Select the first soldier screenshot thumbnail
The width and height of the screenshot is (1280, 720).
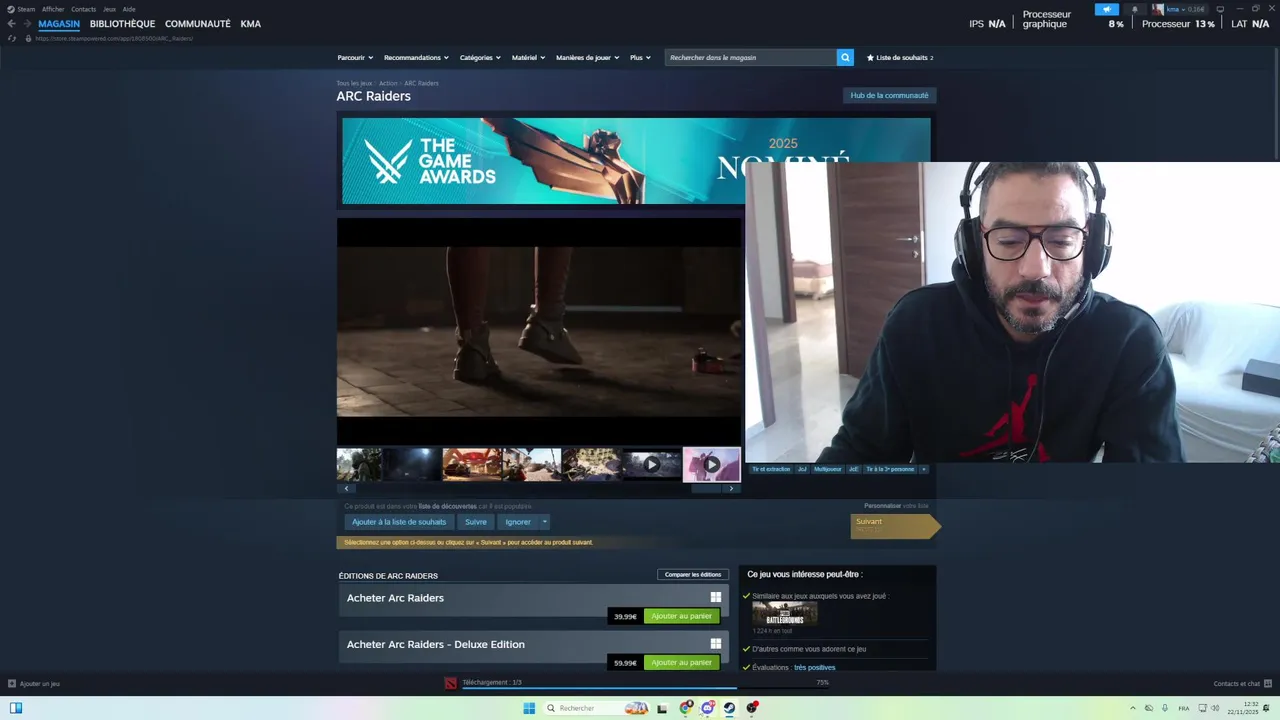click(359, 465)
